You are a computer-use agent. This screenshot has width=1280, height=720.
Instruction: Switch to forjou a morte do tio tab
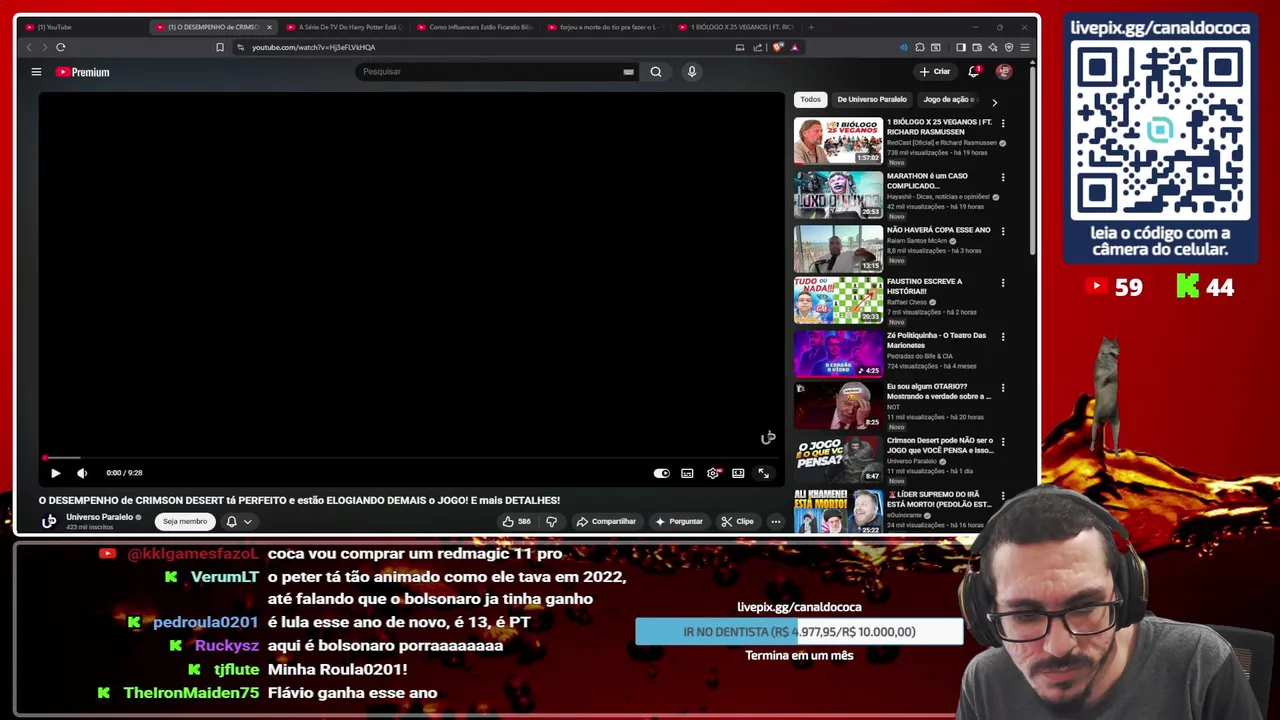click(605, 27)
